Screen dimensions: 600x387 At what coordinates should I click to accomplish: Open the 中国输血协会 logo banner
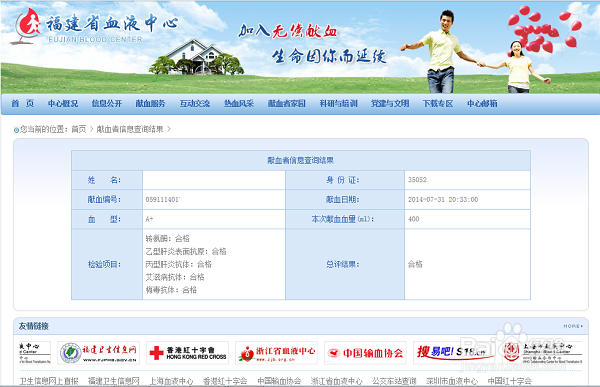[x=365, y=353]
